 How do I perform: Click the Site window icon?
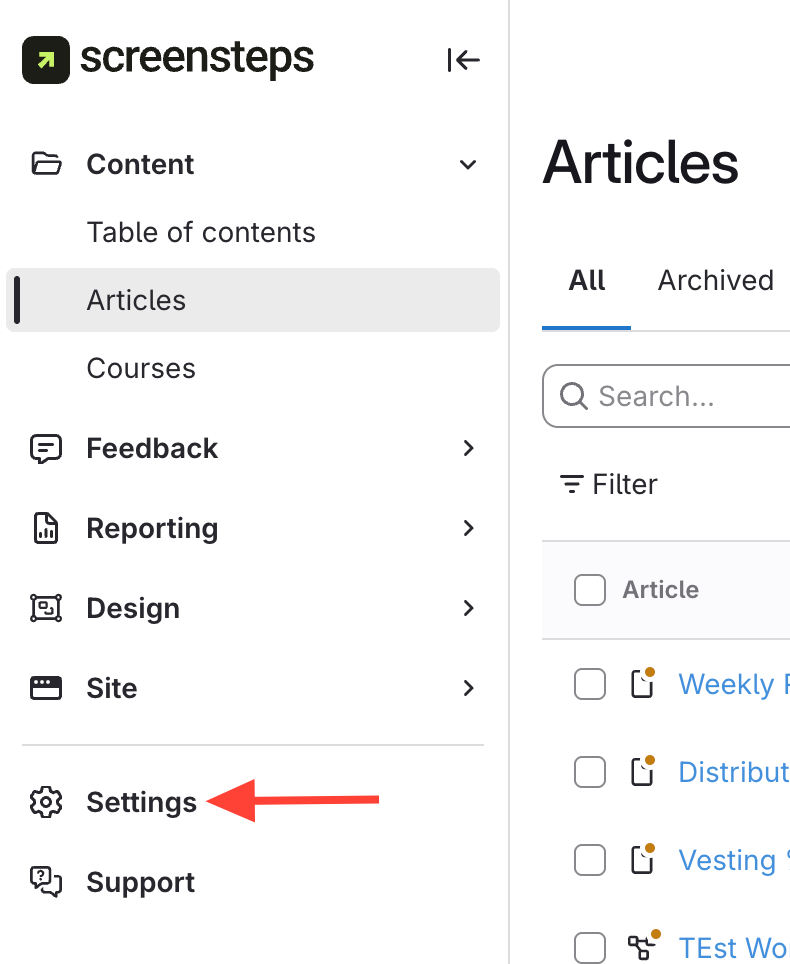point(46,688)
